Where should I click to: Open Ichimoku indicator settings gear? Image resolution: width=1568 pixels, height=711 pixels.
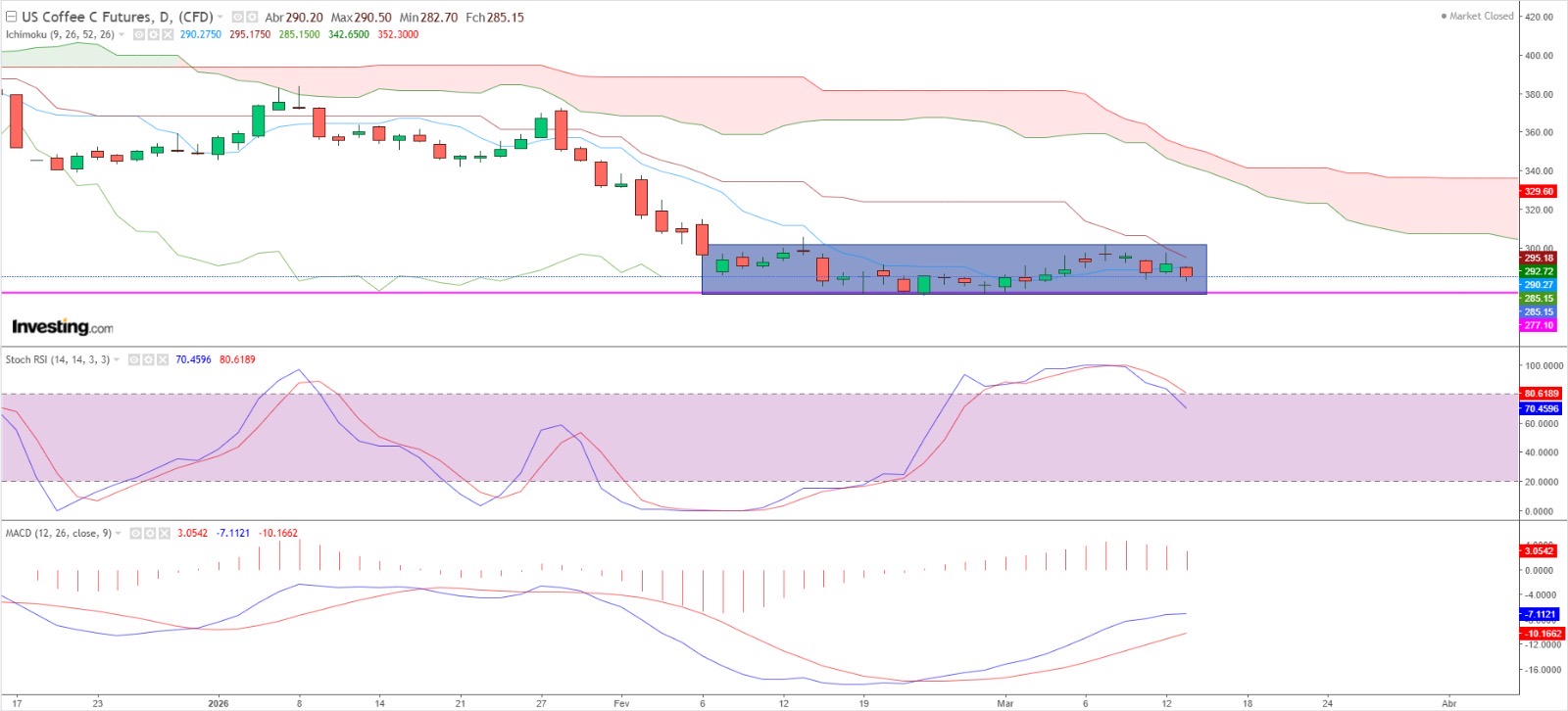(153, 34)
